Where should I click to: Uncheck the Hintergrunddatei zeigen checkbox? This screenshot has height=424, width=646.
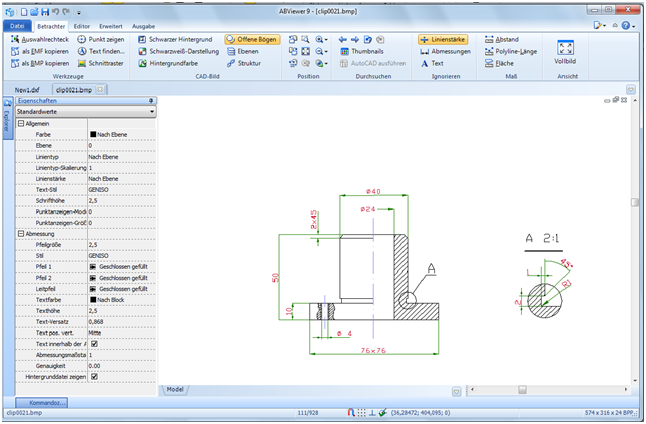pos(94,376)
